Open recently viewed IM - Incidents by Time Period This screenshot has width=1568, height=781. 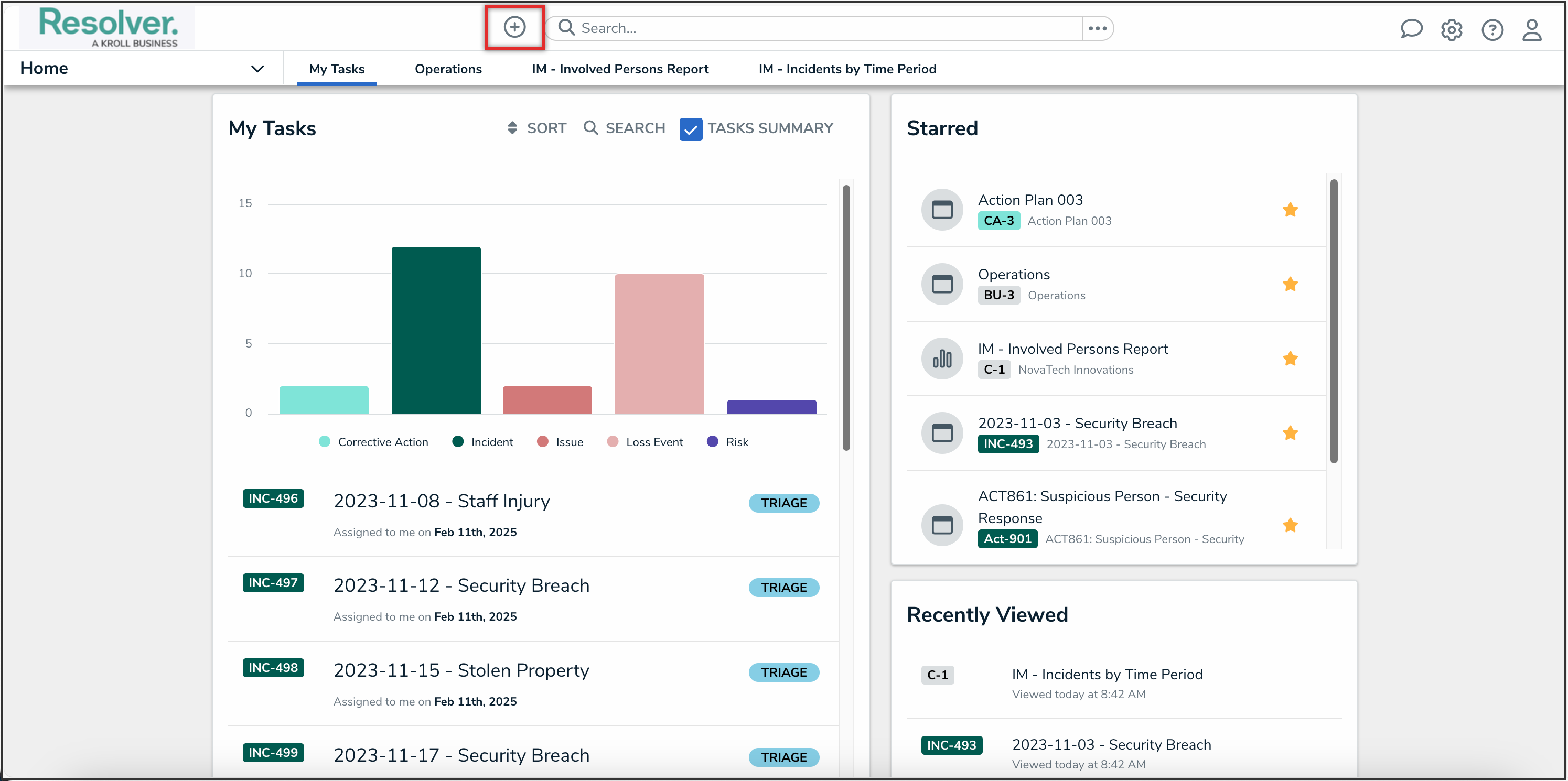(1107, 675)
